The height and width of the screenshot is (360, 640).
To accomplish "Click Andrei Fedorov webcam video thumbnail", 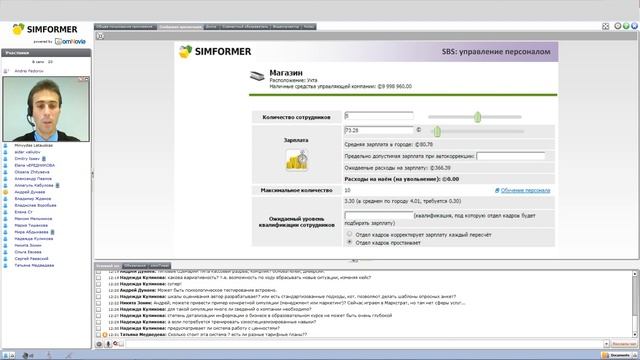I will point(46,109).
